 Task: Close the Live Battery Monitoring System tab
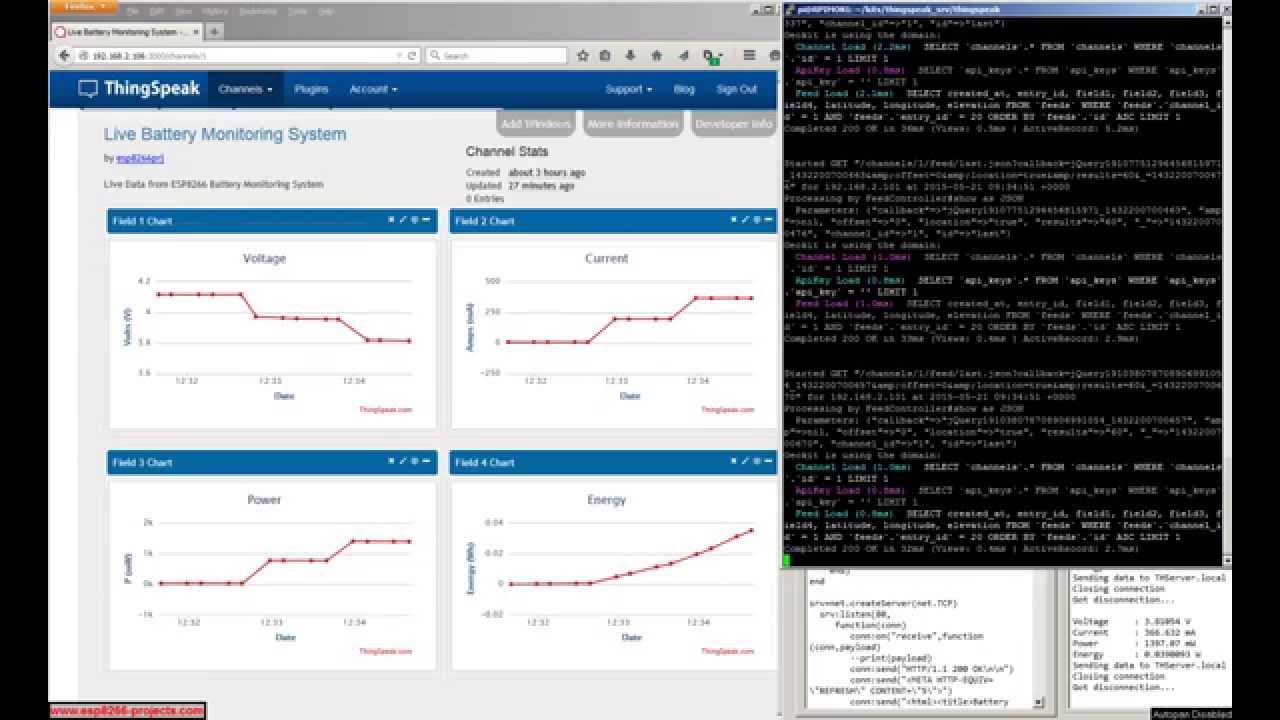[196, 31]
